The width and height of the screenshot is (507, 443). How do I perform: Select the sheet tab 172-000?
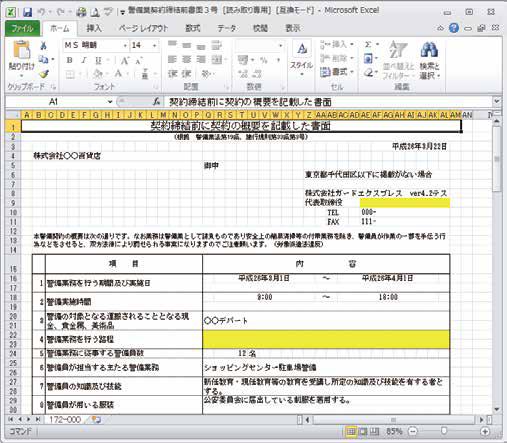point(65,419)
